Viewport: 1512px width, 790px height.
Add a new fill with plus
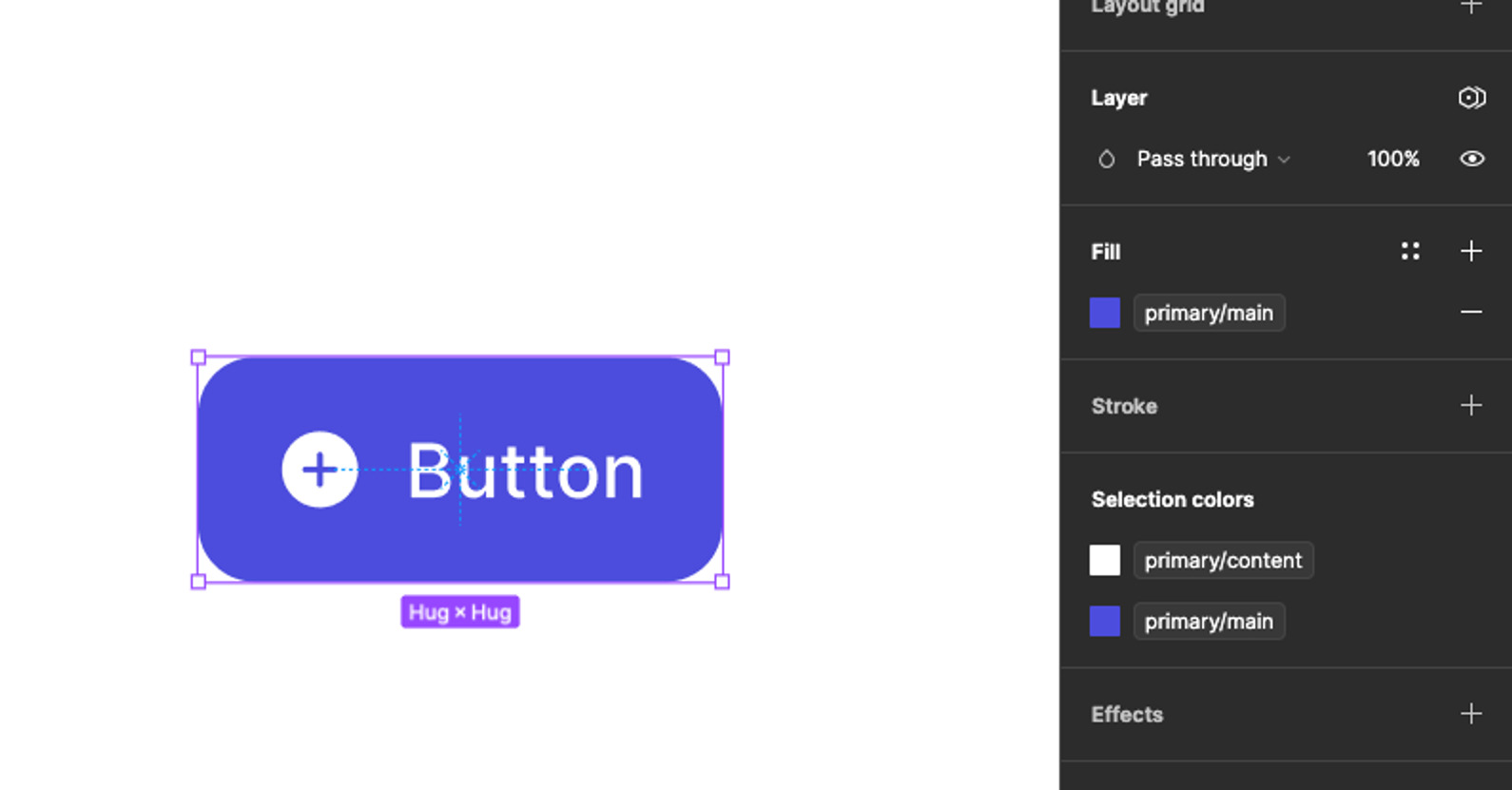1471,251
